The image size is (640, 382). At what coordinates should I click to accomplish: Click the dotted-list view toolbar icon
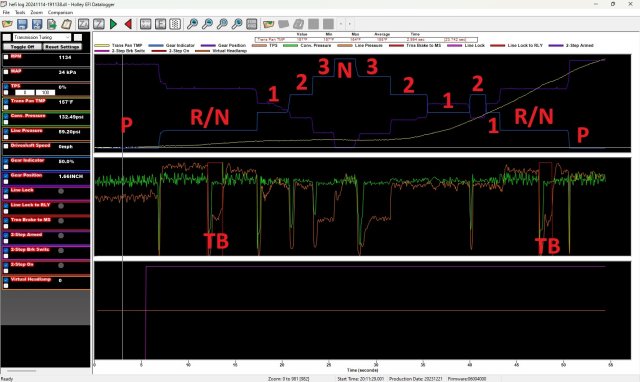point(175,24)
